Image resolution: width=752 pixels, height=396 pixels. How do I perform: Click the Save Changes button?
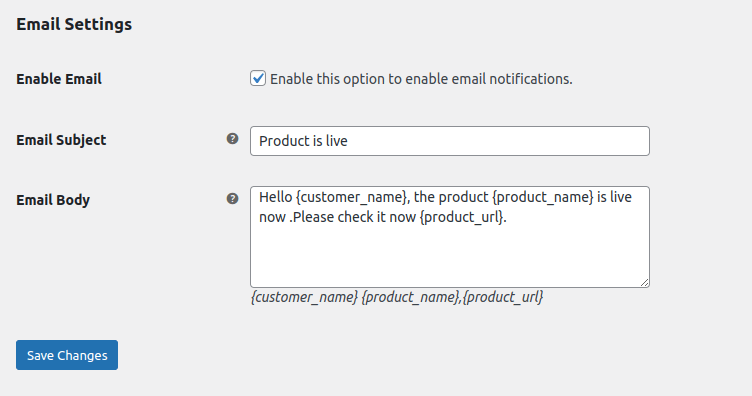coord(67,355)
